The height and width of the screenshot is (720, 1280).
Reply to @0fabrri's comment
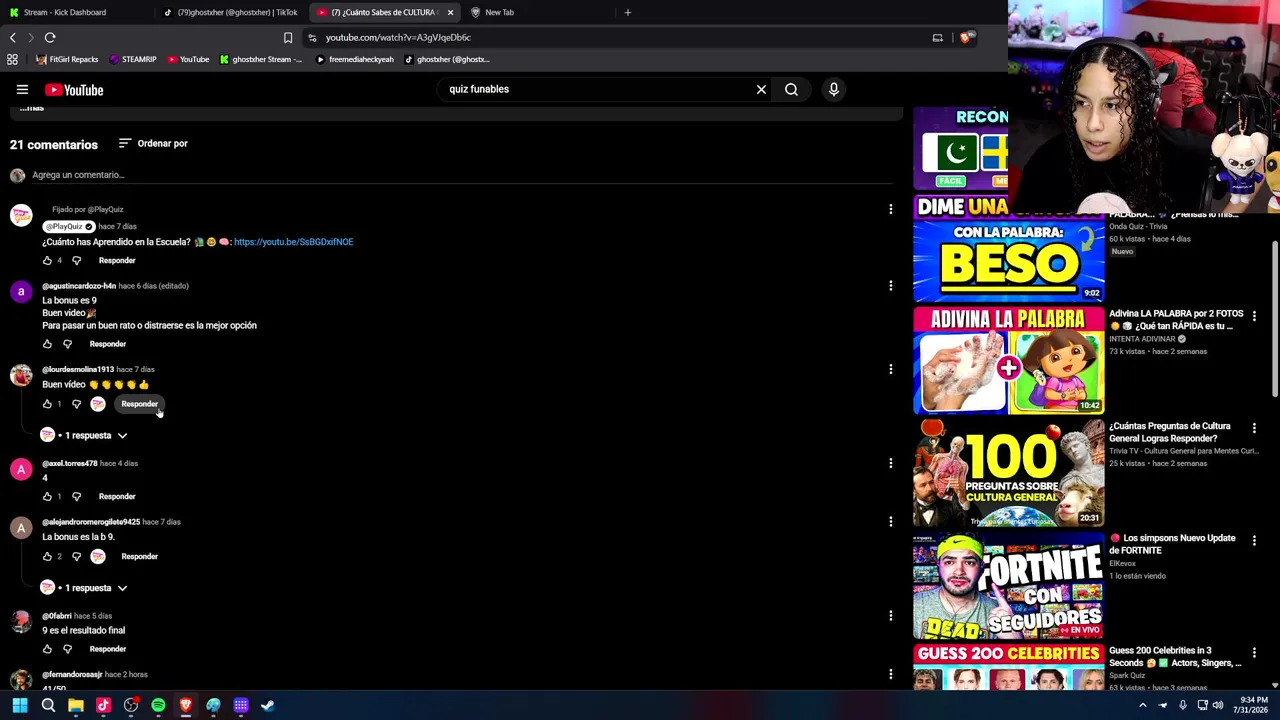108,649
